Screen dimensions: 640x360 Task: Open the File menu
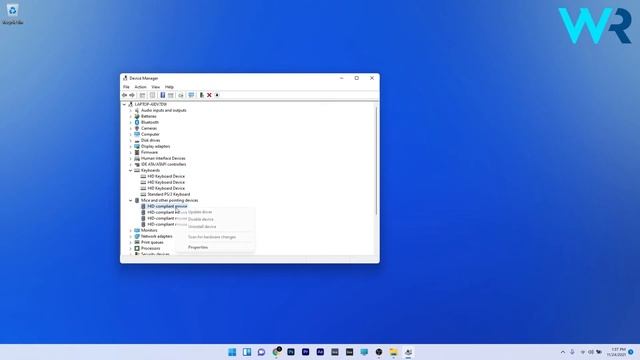(126, 87)
